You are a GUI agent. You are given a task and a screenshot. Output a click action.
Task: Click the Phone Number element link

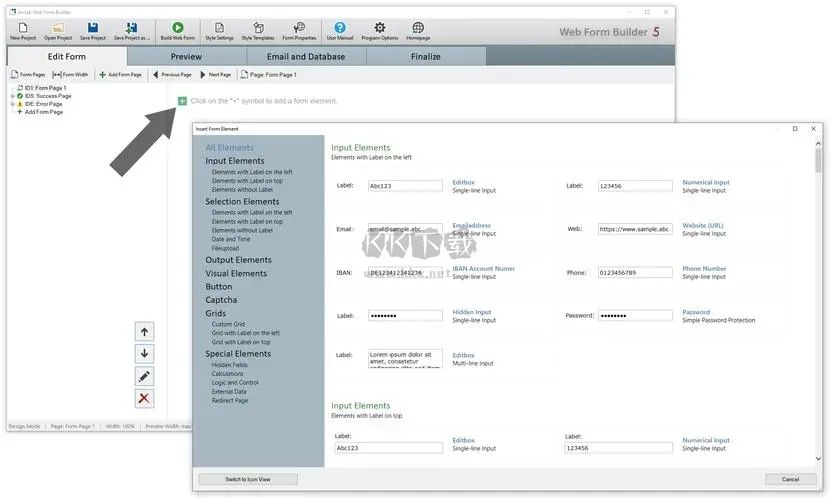coord(704,269)
